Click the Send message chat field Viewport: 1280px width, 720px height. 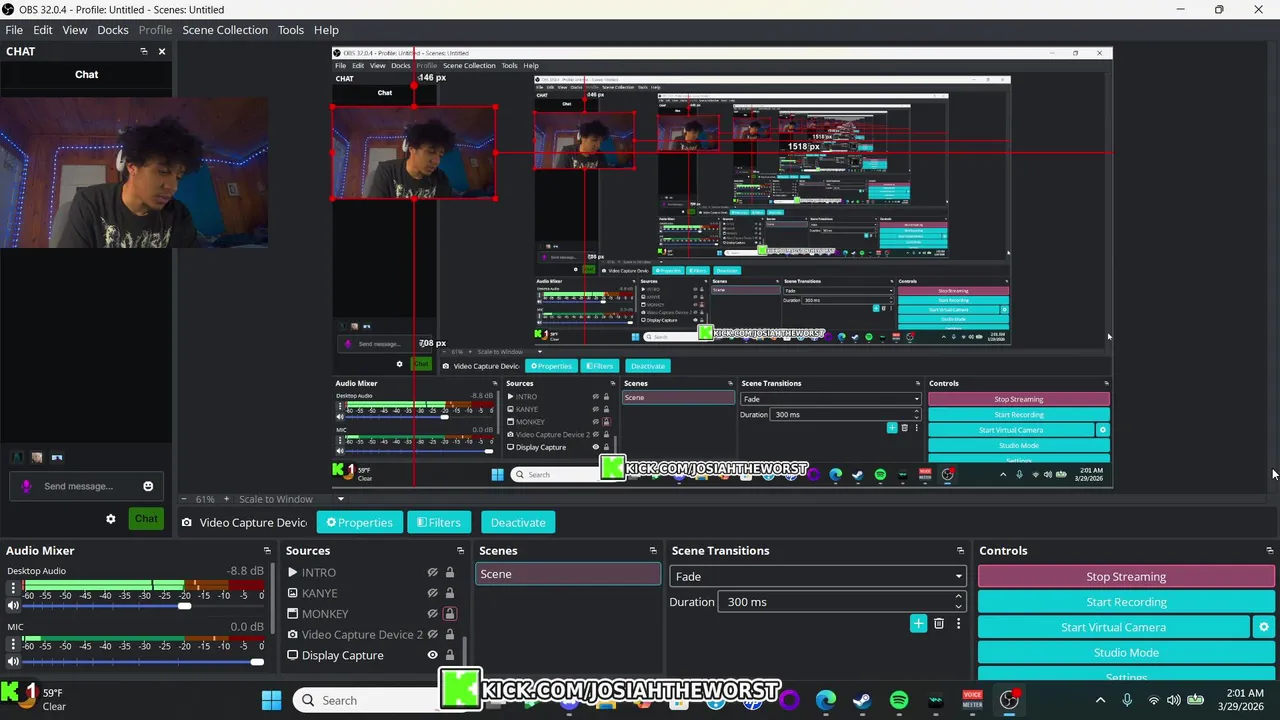[x=88, y=486]
